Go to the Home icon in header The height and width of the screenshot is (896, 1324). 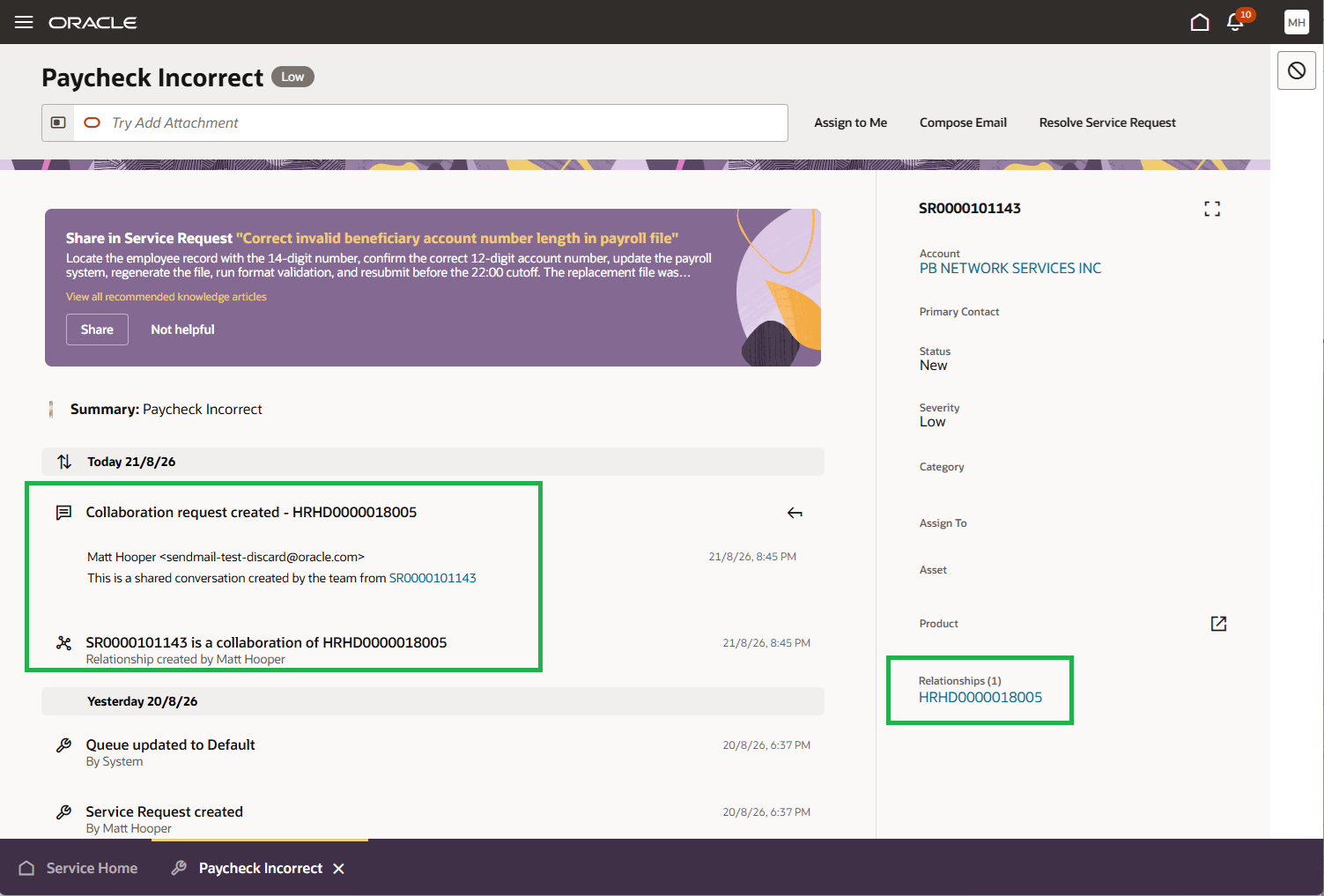tap(1200, 22)
